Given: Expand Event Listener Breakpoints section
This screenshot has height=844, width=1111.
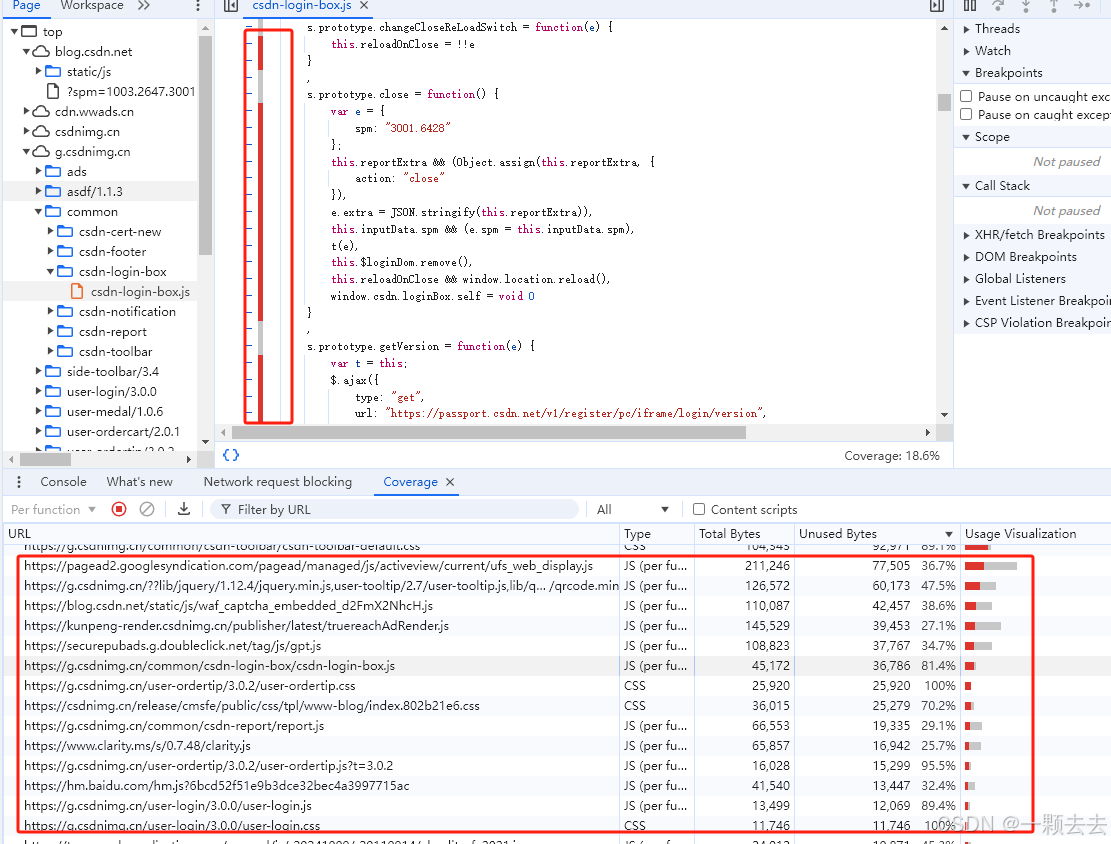Looking at the screenshot, I should (x=966, y=301).
